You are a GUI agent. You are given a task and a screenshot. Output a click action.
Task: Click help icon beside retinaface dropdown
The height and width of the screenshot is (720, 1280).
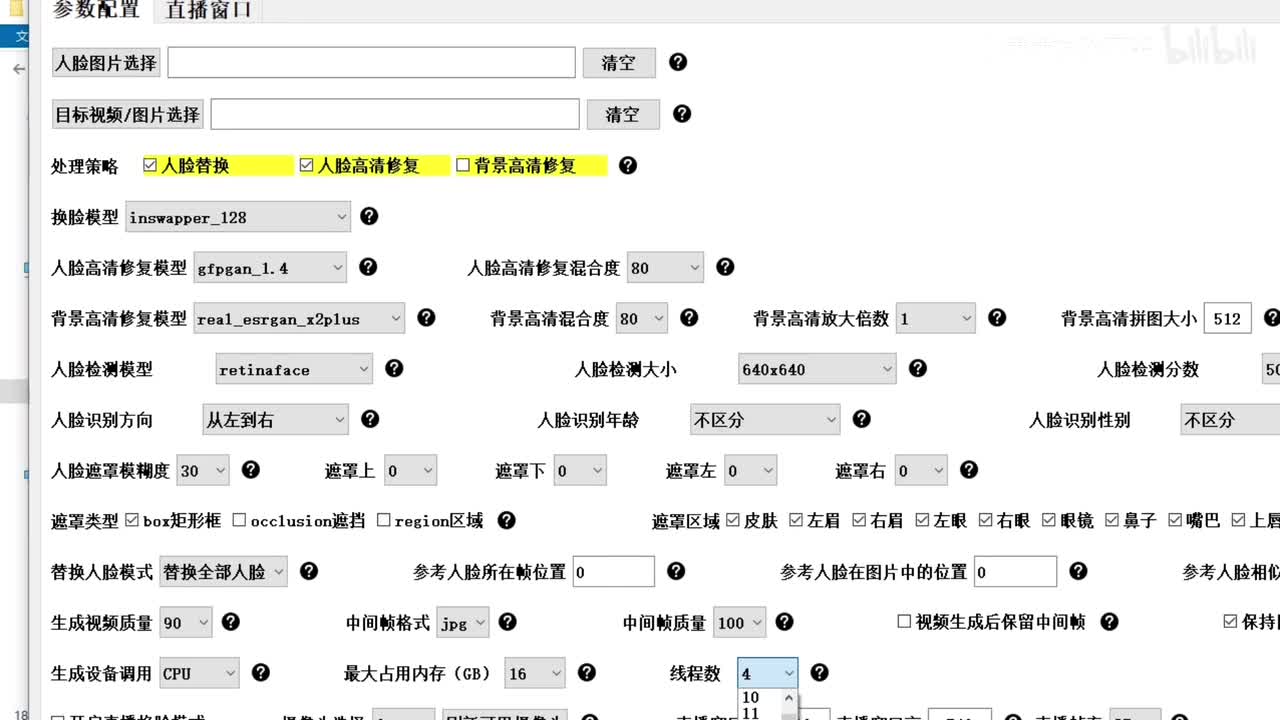point(394,369)
